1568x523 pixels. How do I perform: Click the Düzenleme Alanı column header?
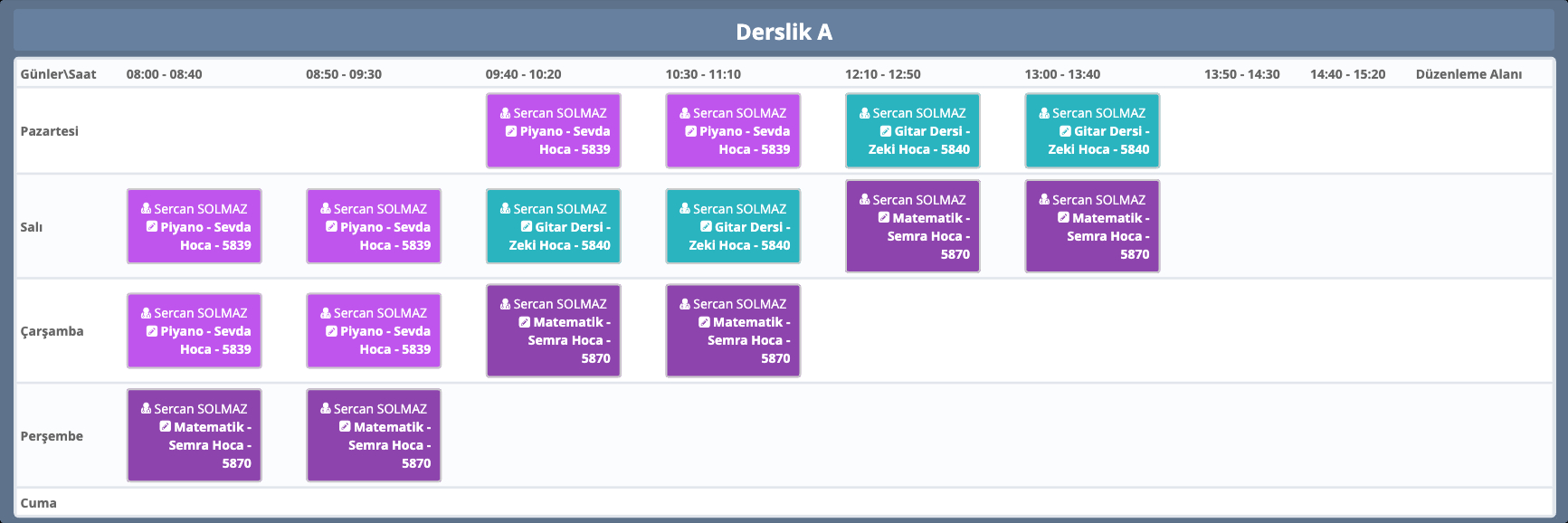click(1468, 74)
